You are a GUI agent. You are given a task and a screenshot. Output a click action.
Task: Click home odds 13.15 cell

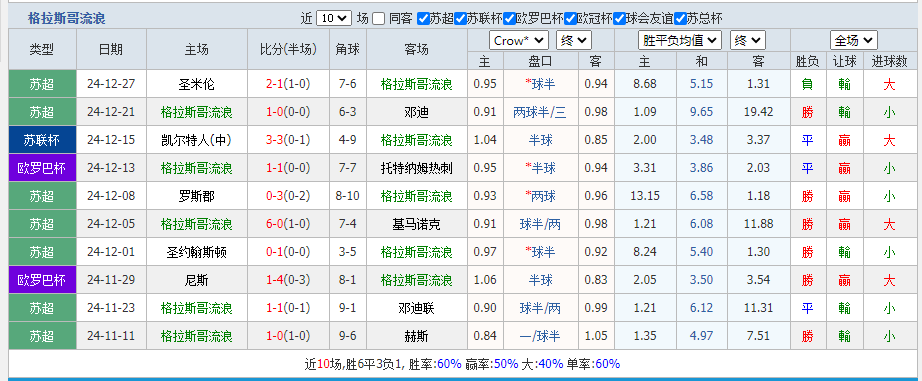[645, 196]
